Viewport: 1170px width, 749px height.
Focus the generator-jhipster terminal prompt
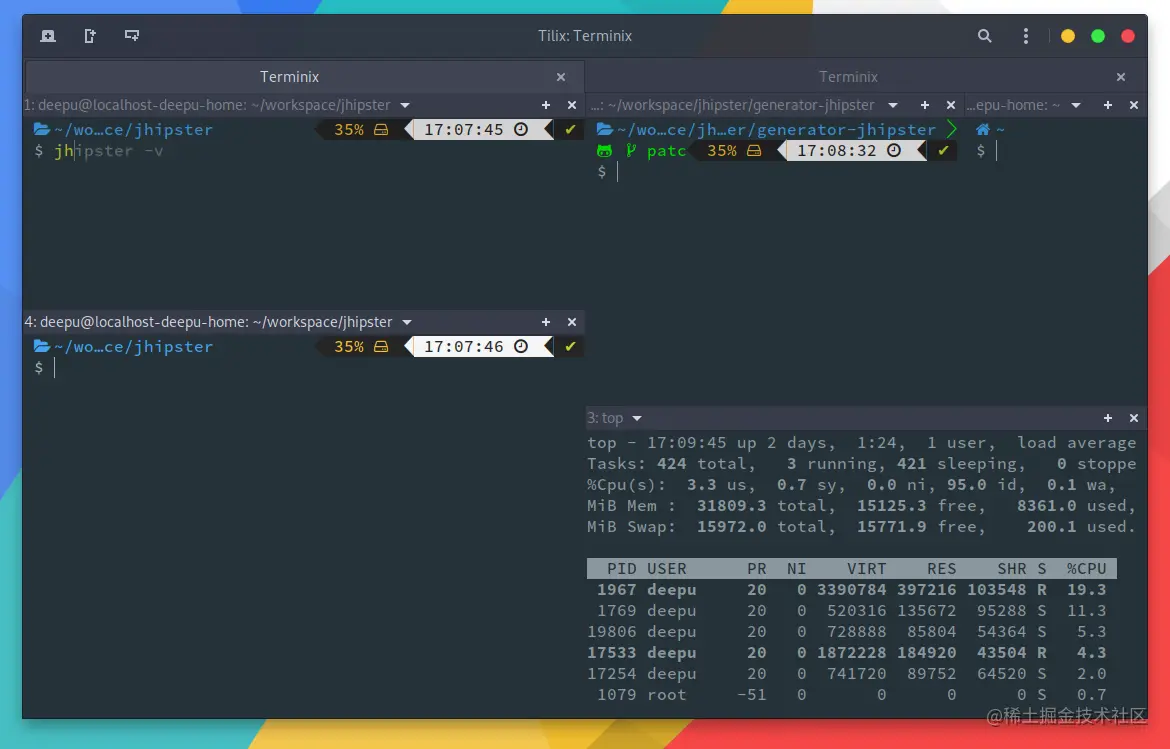tap(617, 172)
